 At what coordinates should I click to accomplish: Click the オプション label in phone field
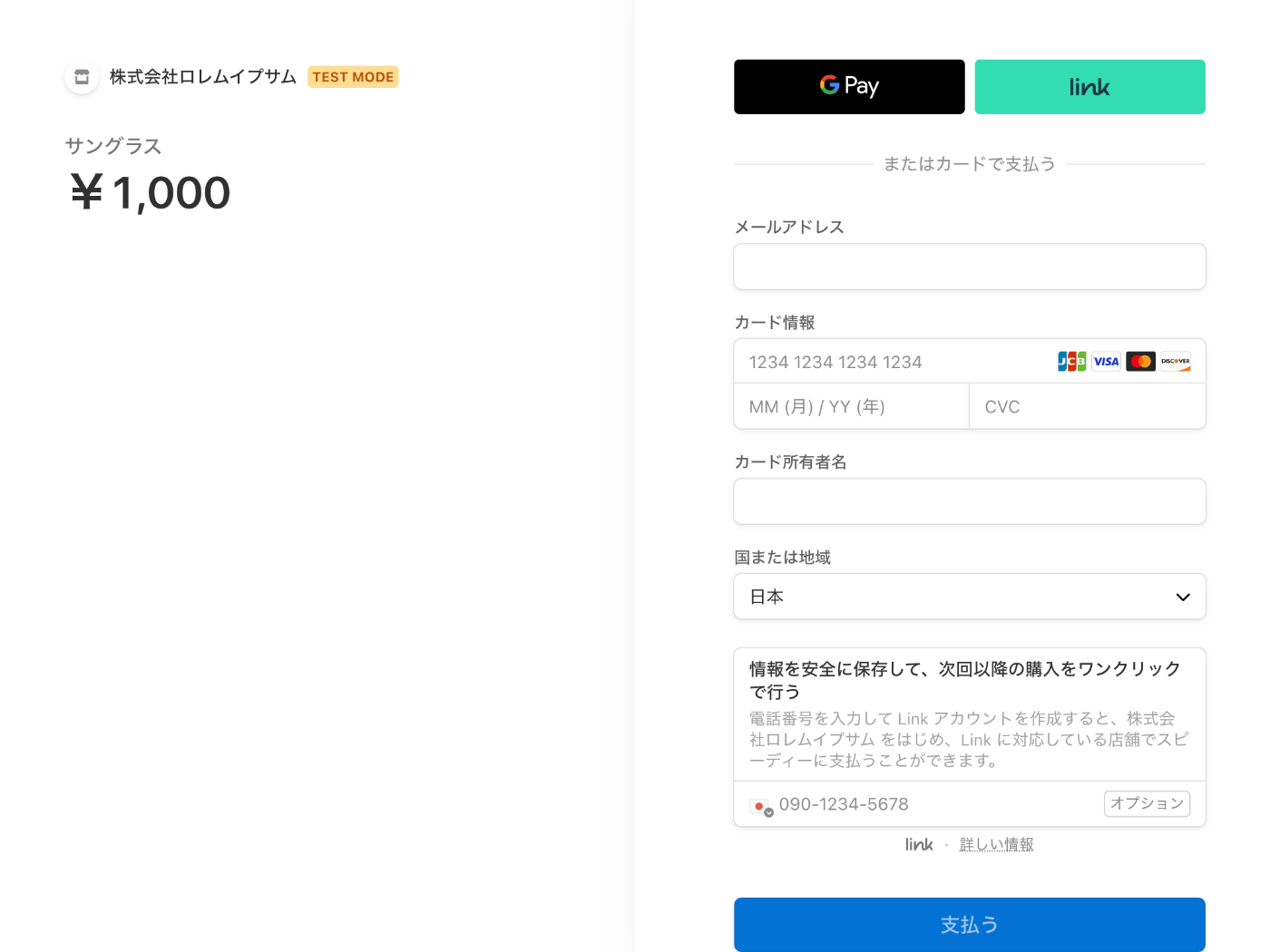click(x=1147, y=803)
